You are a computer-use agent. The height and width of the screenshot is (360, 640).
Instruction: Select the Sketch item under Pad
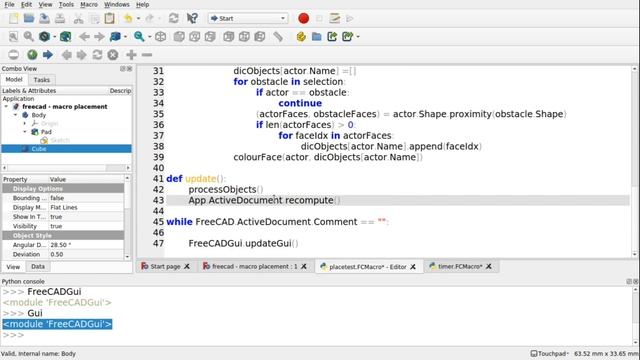(x=60, y=140)
